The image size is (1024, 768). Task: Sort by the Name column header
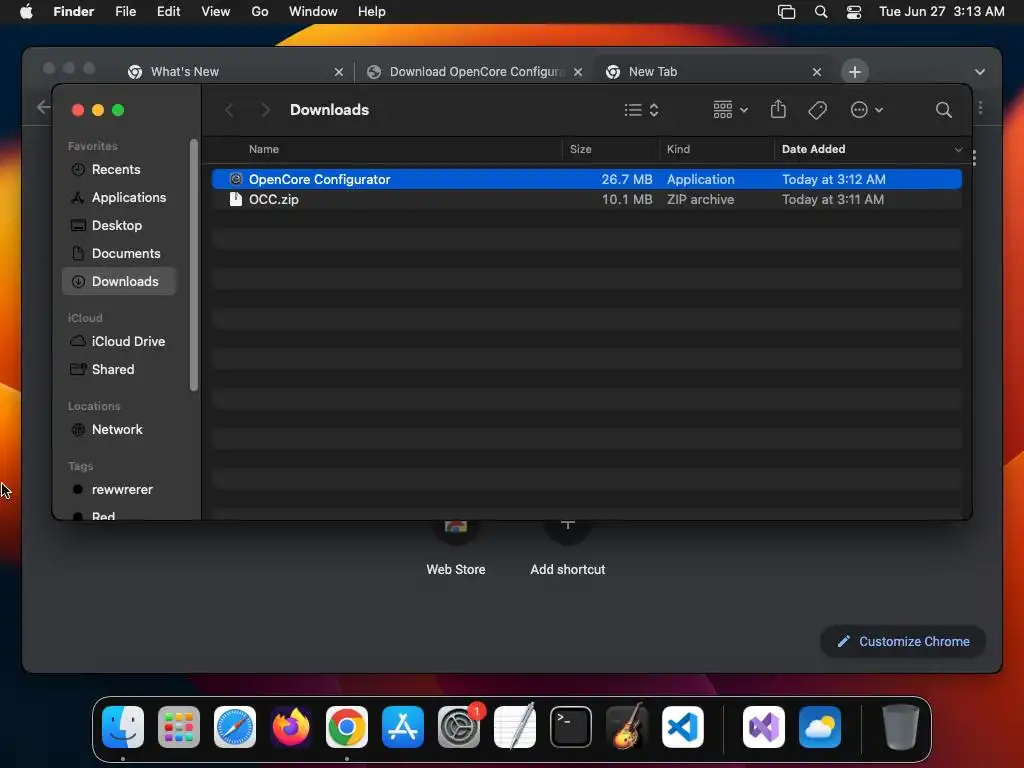coord(264,149)
